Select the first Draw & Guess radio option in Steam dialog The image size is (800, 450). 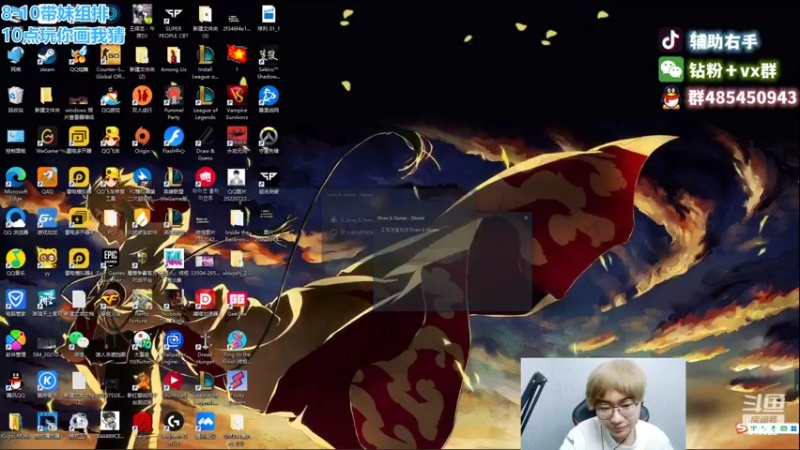point(334,220)
